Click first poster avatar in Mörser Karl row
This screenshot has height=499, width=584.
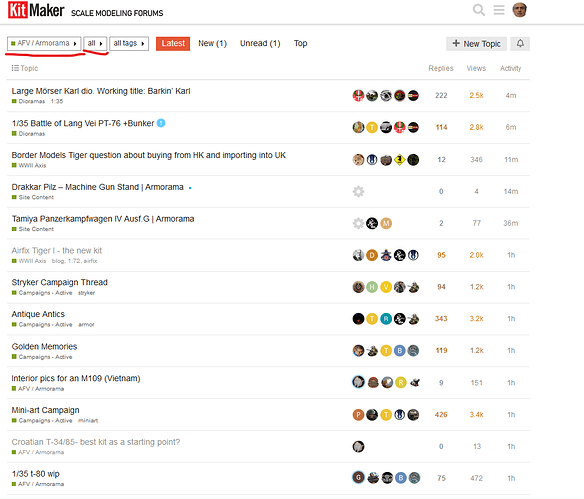point(358,96)
